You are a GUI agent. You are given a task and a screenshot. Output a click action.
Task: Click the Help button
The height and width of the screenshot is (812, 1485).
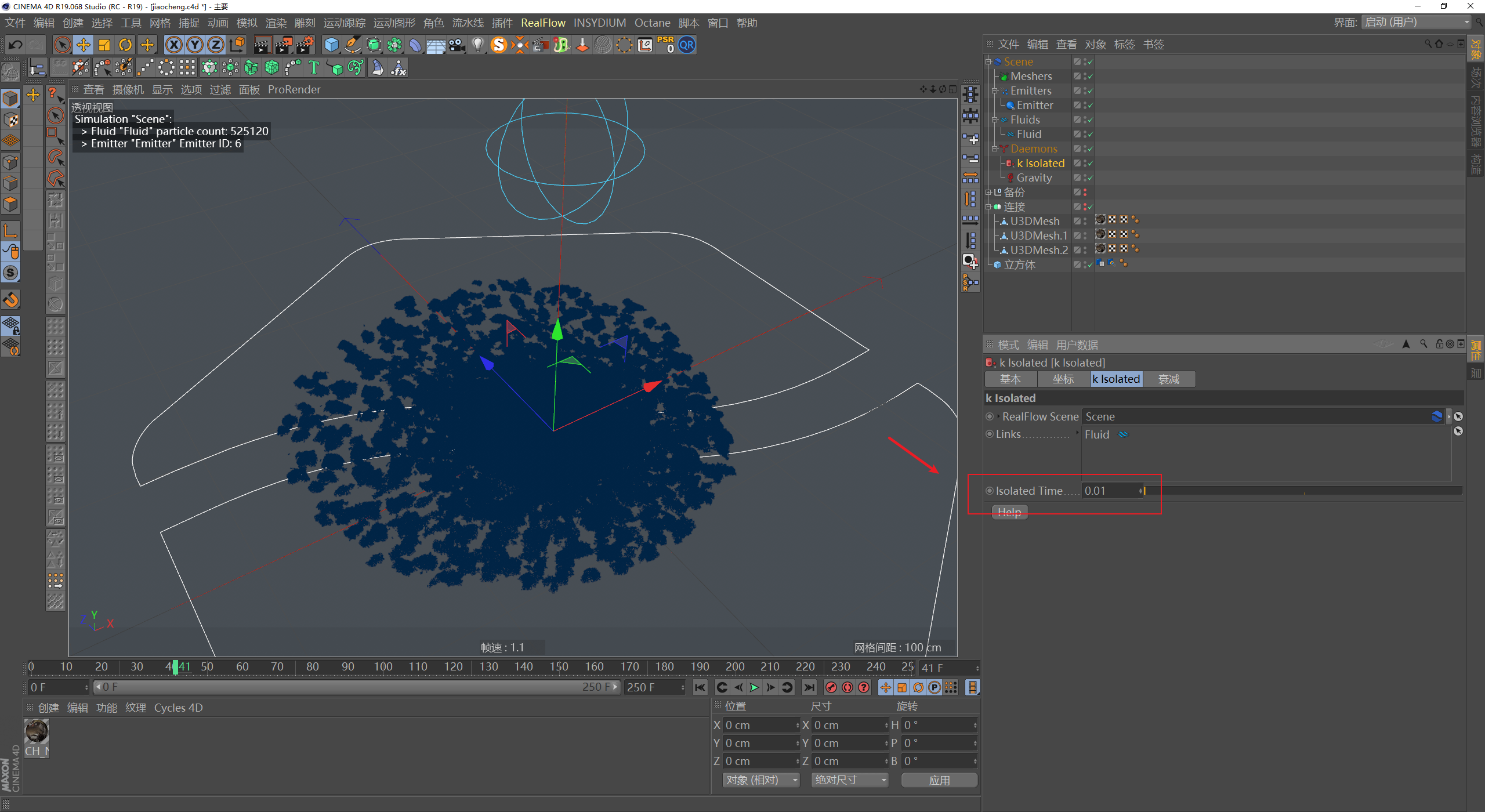pyautogui.click(x=1009, y=512)
